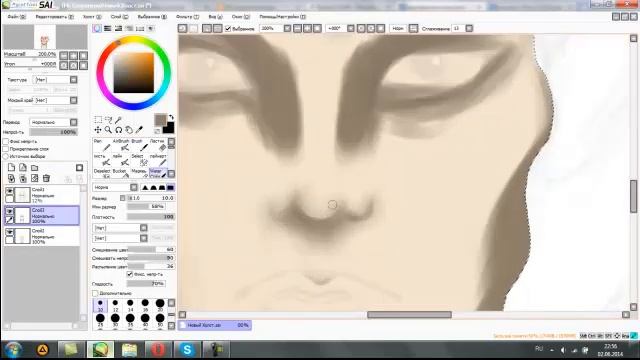Activate the move layer tool
The image size is (640, 360).
[98, 130]
